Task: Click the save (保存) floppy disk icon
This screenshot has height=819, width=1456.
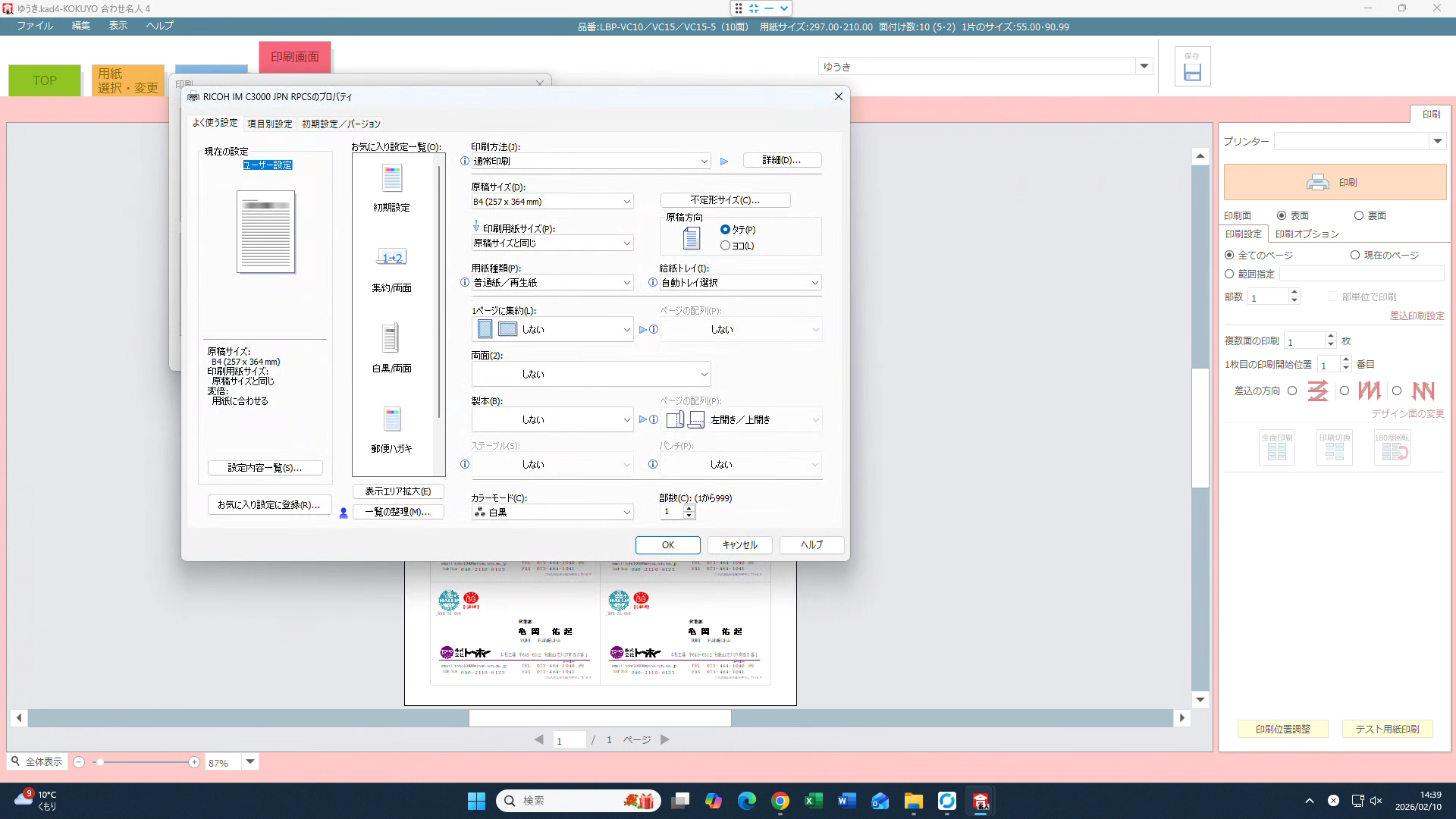Action: (1192, 71)
